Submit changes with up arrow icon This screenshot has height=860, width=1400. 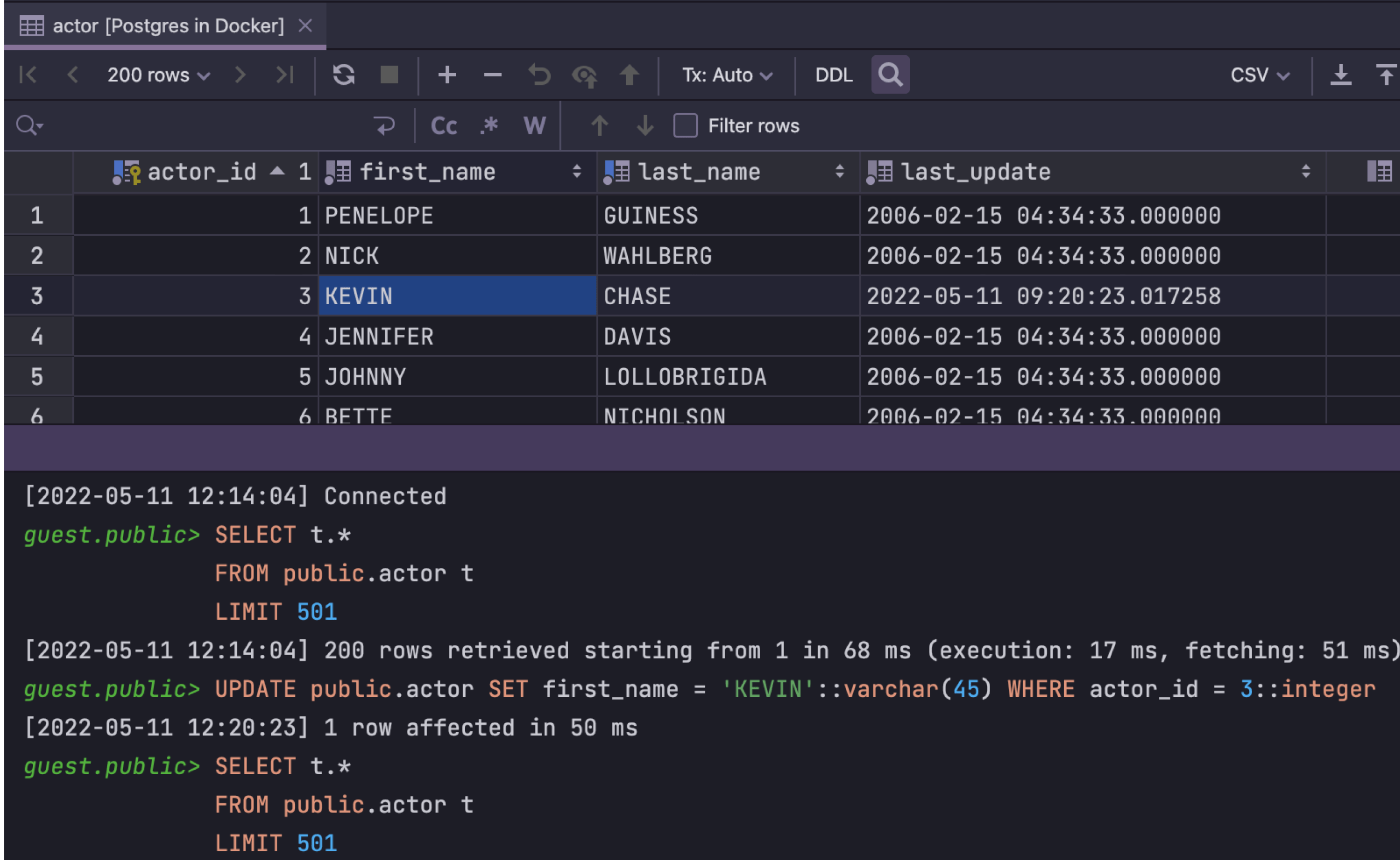[x=629, y=74]
